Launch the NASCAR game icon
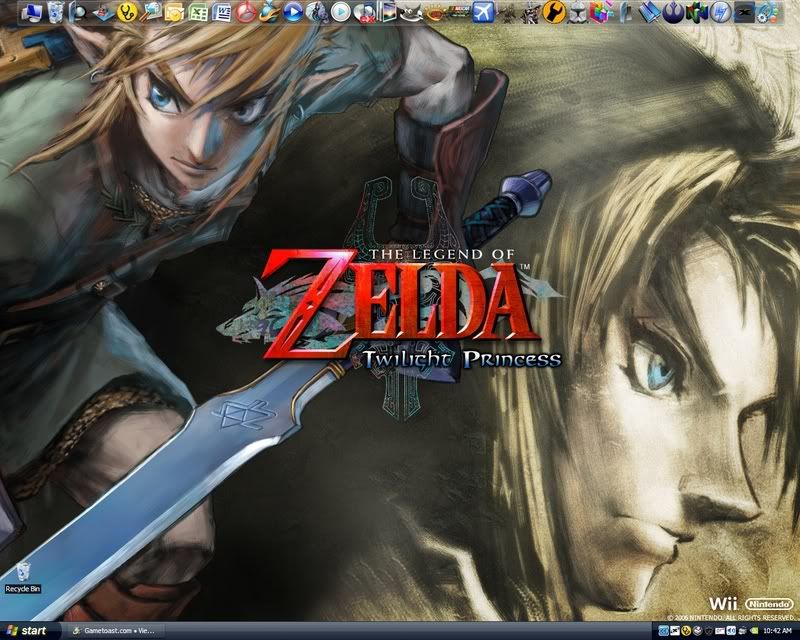 [459, 12]
